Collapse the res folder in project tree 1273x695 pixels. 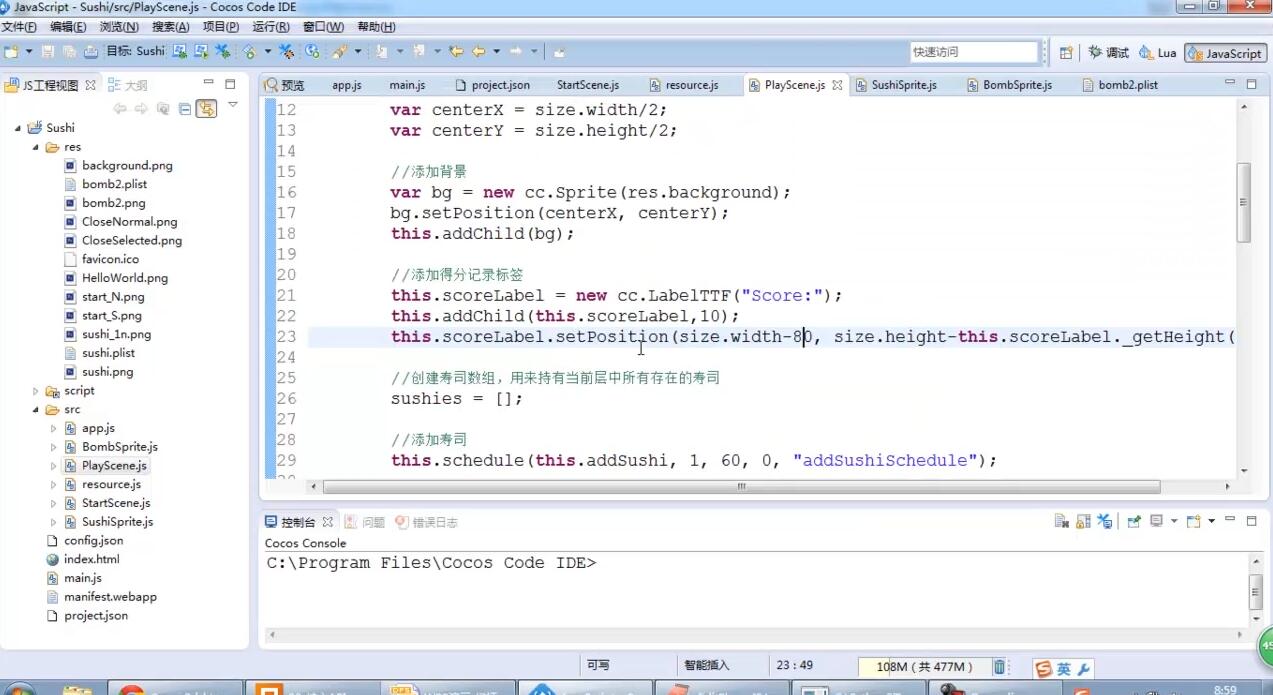37,147
